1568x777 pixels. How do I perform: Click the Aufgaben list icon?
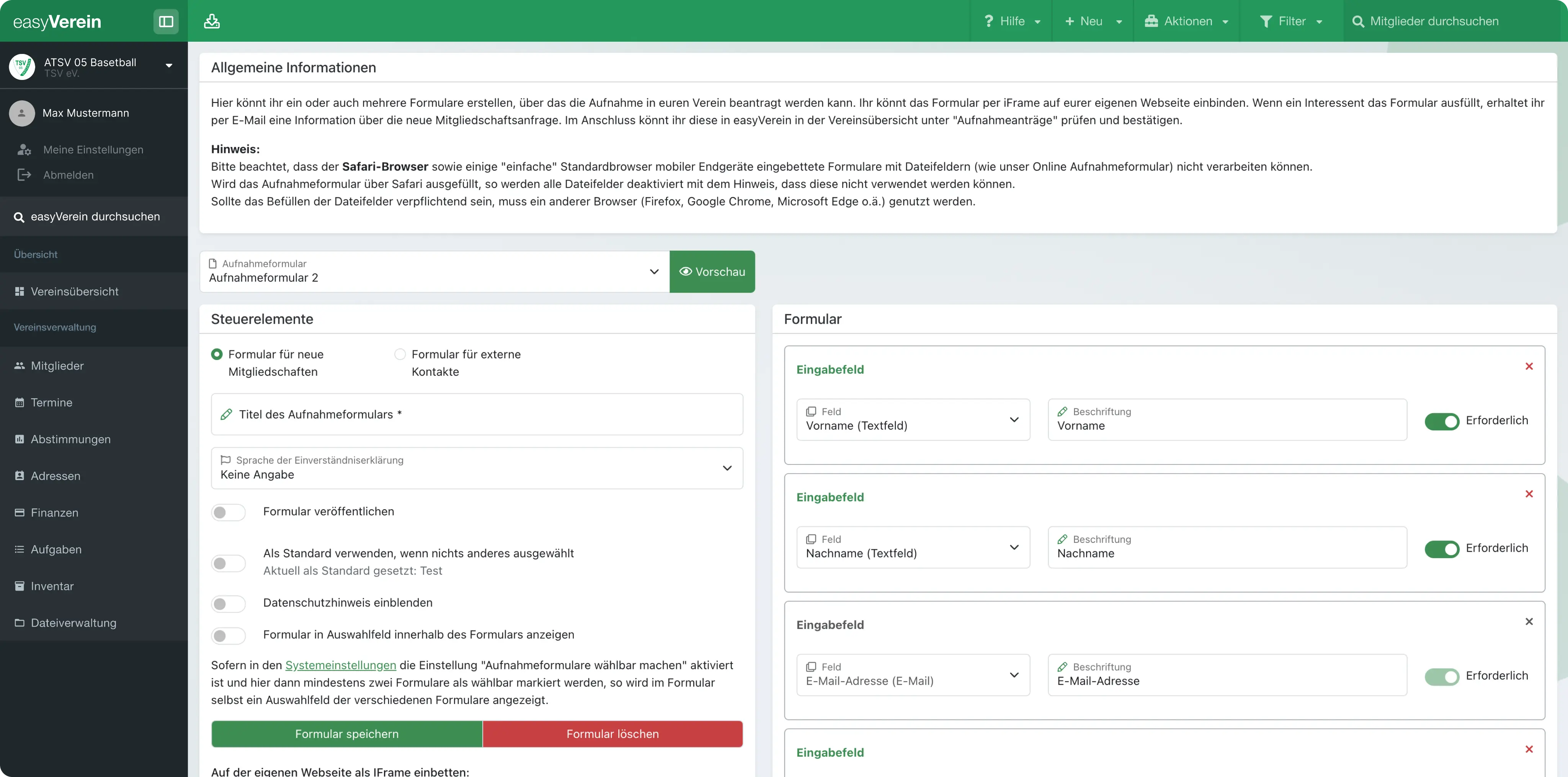(x=20, y=549)
